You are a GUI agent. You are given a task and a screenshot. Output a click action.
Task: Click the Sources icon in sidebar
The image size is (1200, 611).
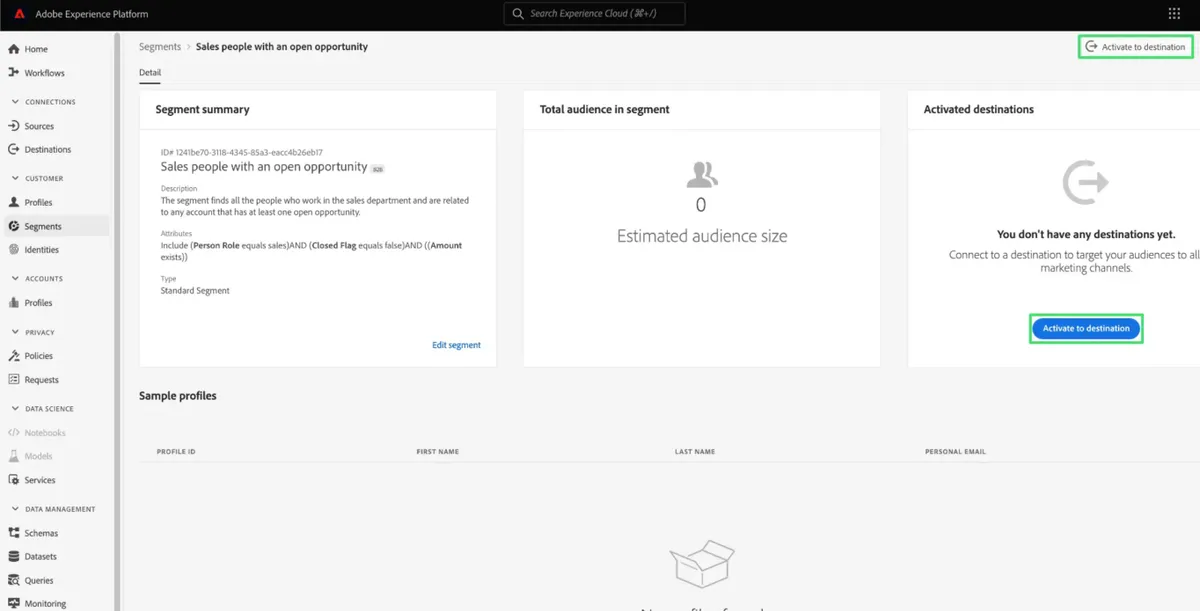(x=14, y=126)
